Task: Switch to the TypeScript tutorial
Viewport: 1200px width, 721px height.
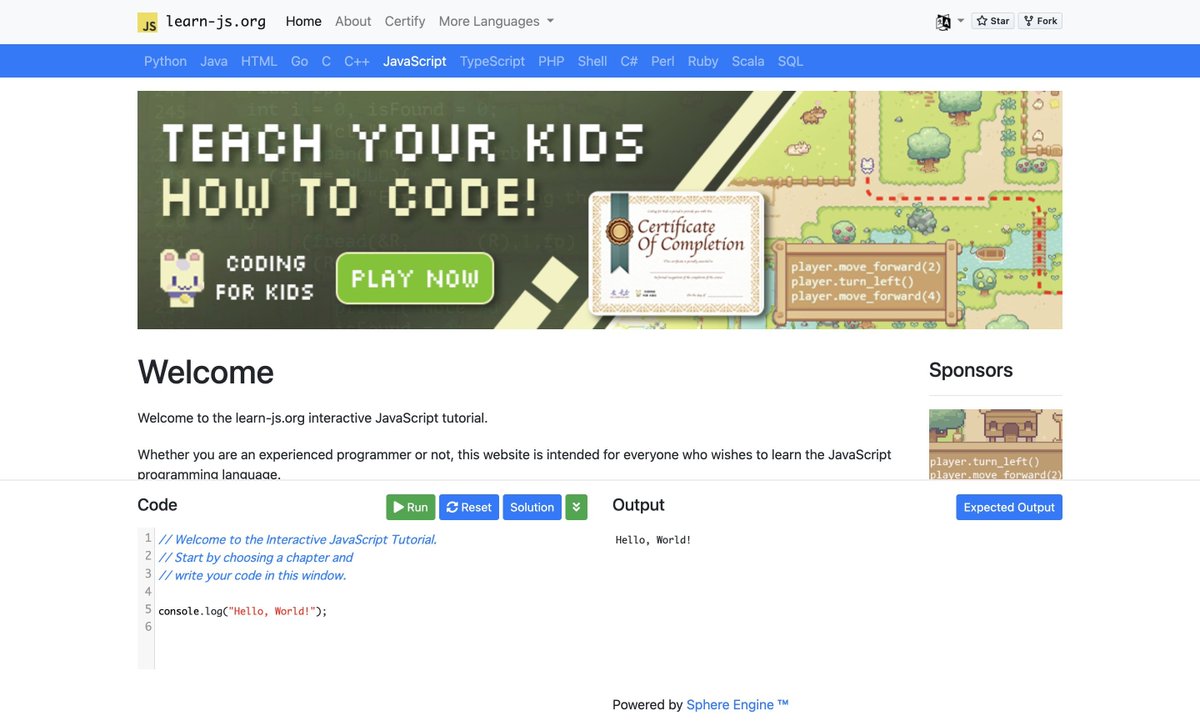Action: coord(492,61)
